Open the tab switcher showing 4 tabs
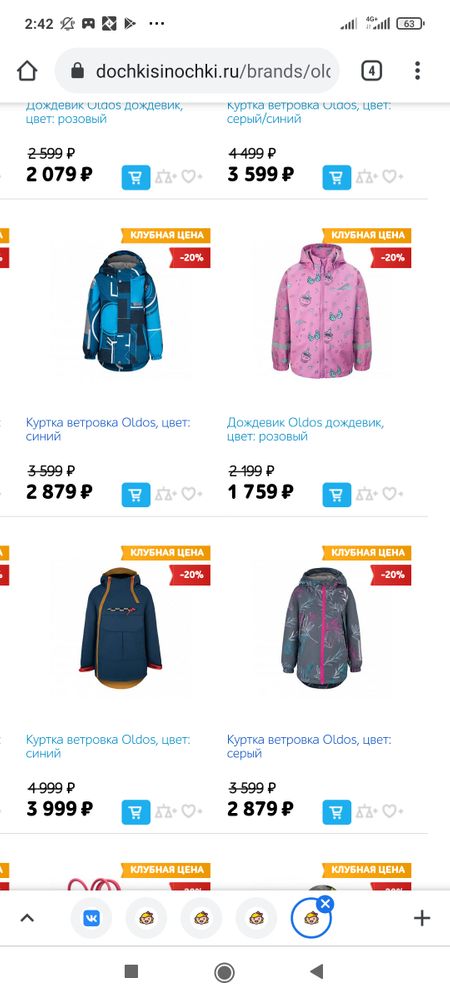 (x=372, y=71)
